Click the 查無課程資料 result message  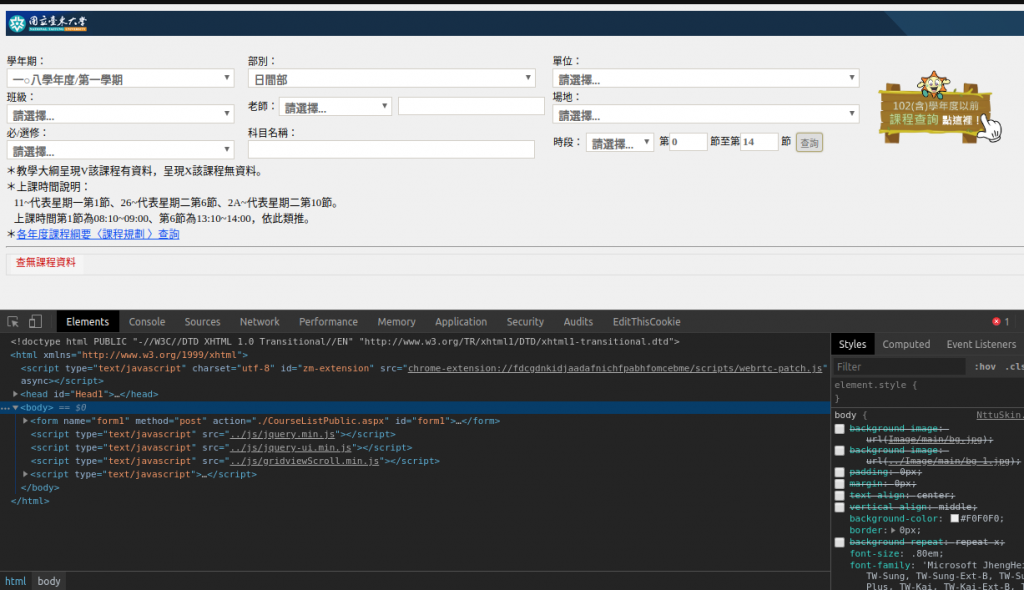click(46, 263)
